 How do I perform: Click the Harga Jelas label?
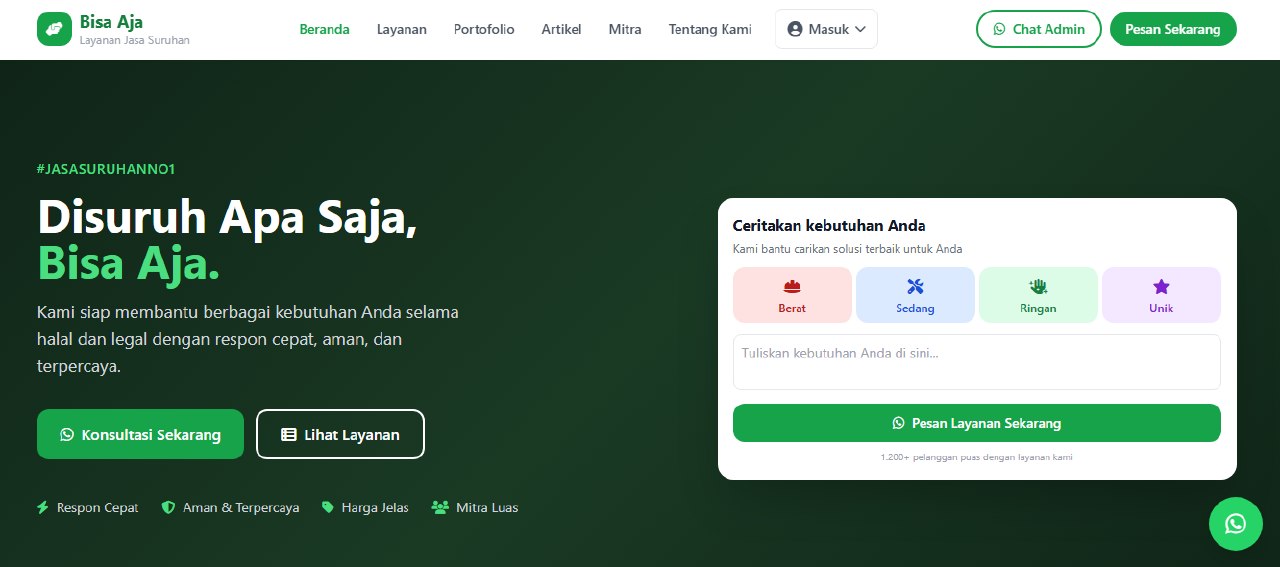(x=375, y=507)
